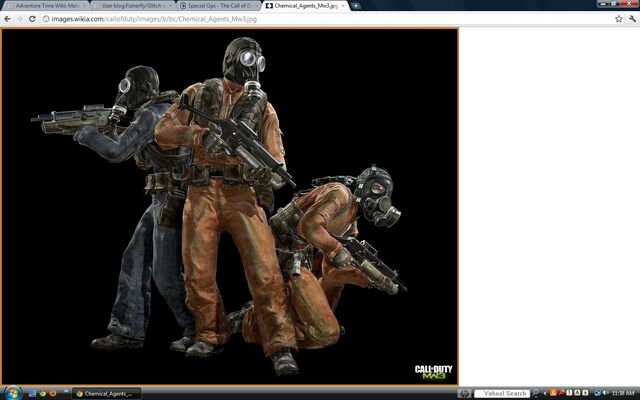This screenshot has width=640, height=400.
Task: Switch to the Special Ops Call of Duty tab
Action: click(x=220, y=6)
